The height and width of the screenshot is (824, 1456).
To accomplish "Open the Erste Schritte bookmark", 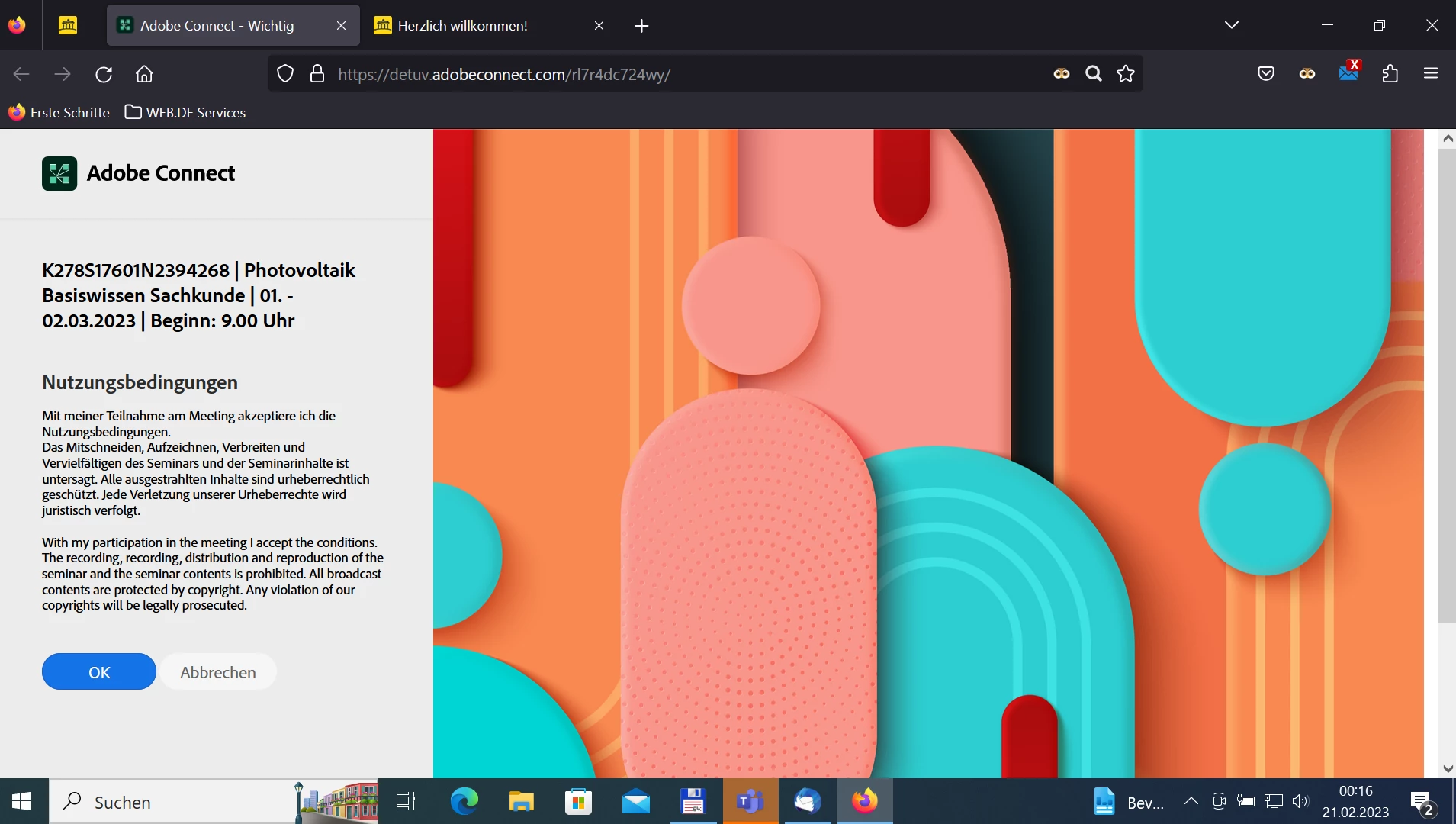I will coord(59,112).
